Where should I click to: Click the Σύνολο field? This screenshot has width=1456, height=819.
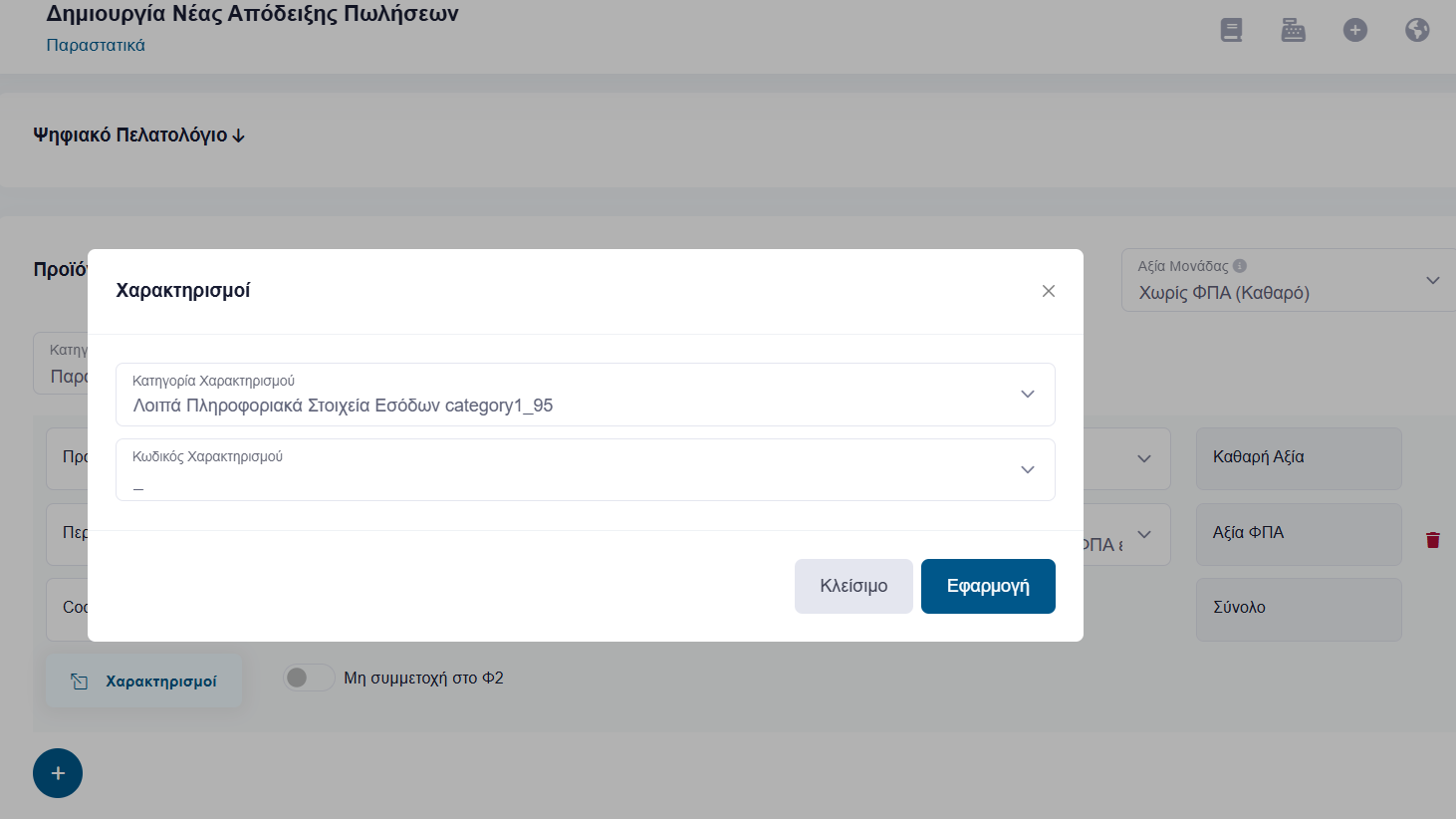coord(1299,609)
